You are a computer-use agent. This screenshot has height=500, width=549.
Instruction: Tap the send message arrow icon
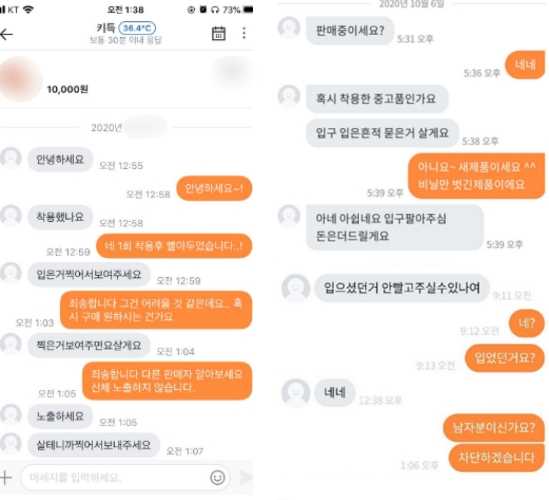coord(245,477)
